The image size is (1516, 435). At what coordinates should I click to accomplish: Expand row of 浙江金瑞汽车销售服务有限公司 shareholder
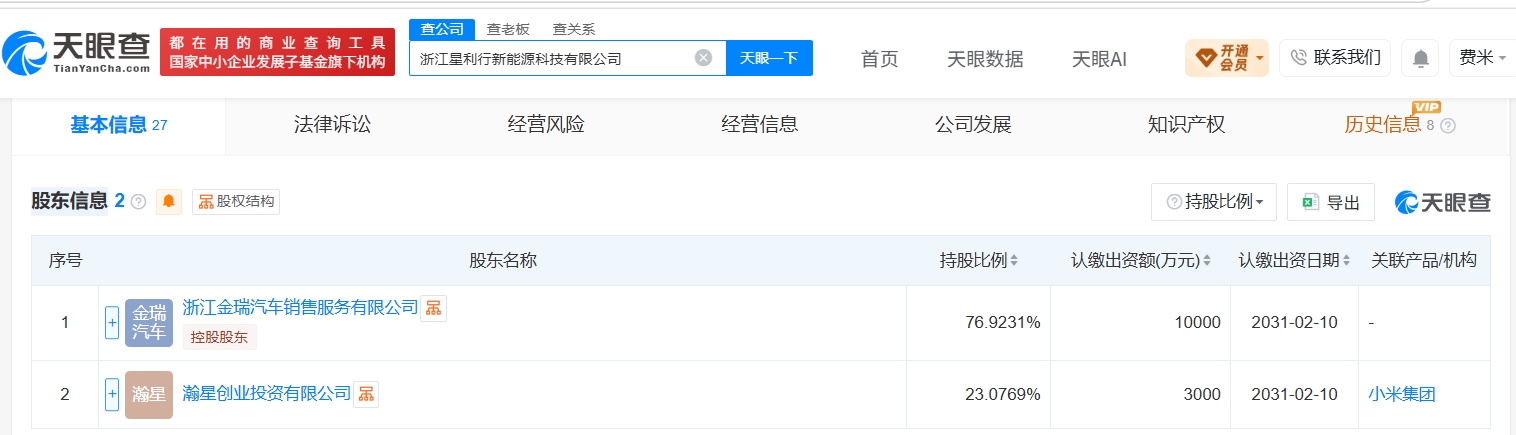tap(112, 322)
